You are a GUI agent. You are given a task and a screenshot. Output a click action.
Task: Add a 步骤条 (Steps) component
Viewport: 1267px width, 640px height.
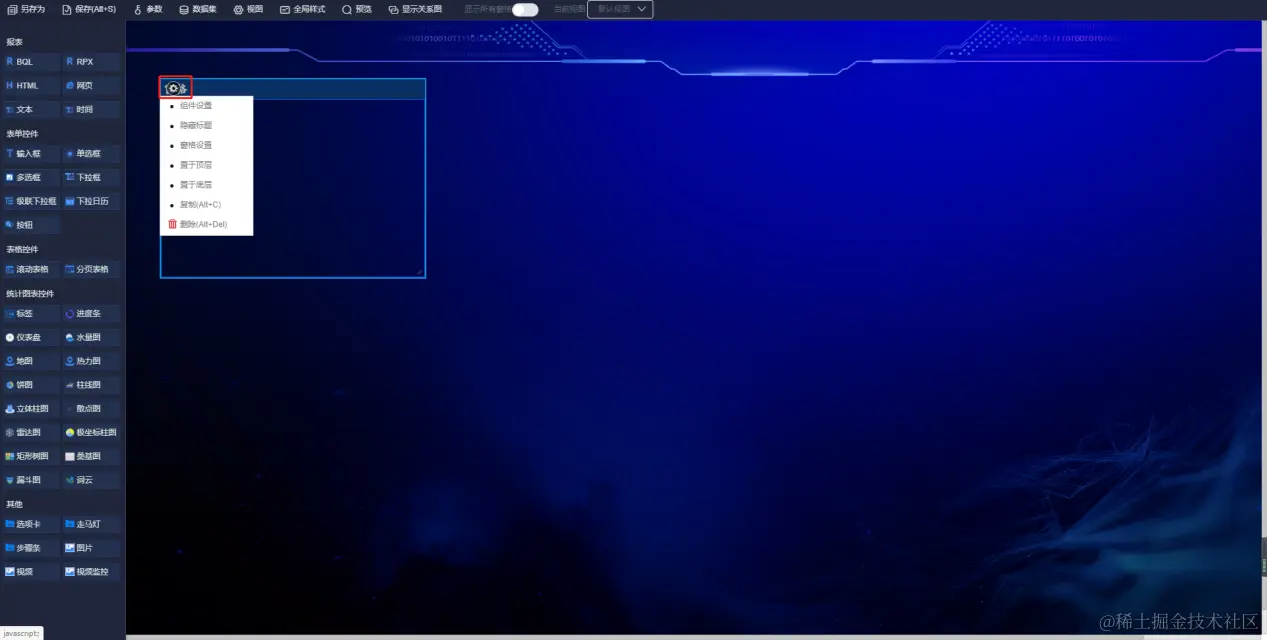(x=31, y=548)
